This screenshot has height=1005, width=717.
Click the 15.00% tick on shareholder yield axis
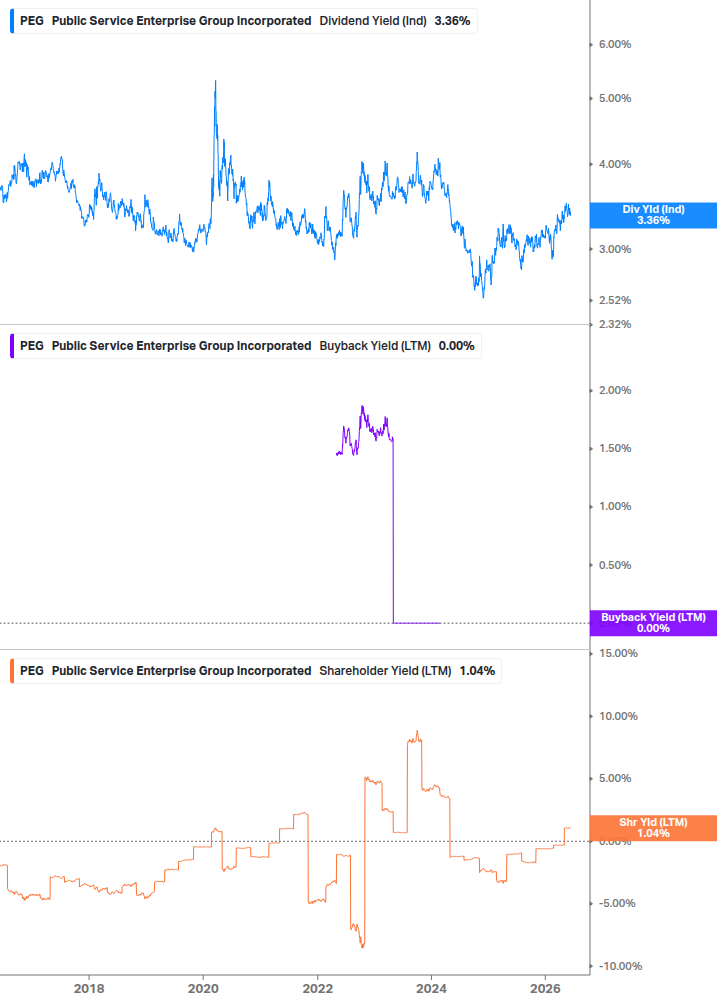(x=618, y=653)
